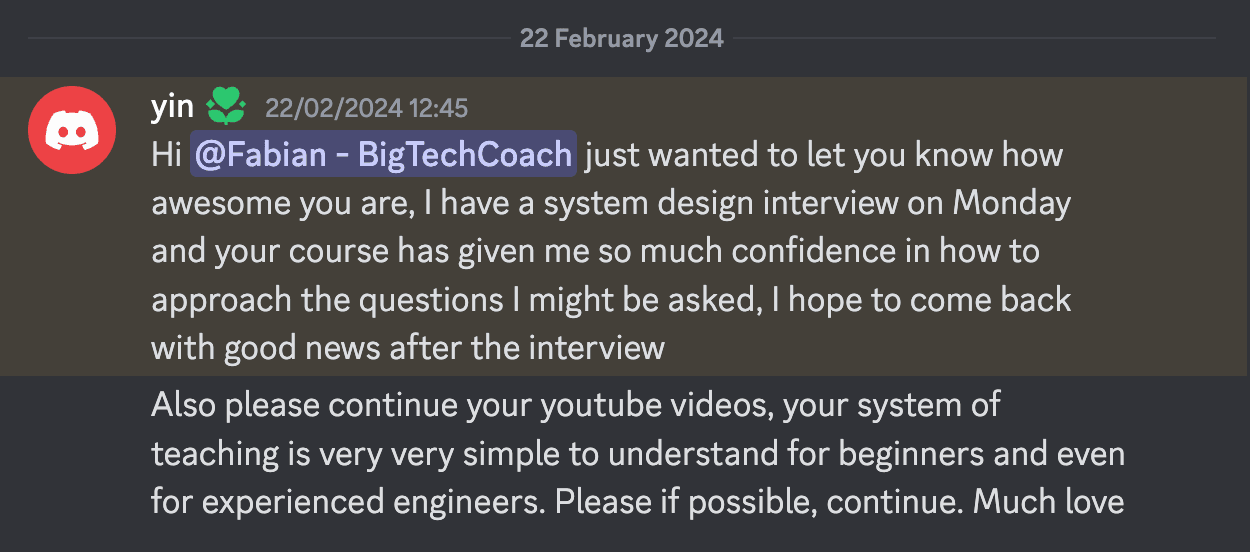The height and width of the screenshot is (552, 1250).
Task: Click the 22 February 2024 date divider
Action: point(621,39)
